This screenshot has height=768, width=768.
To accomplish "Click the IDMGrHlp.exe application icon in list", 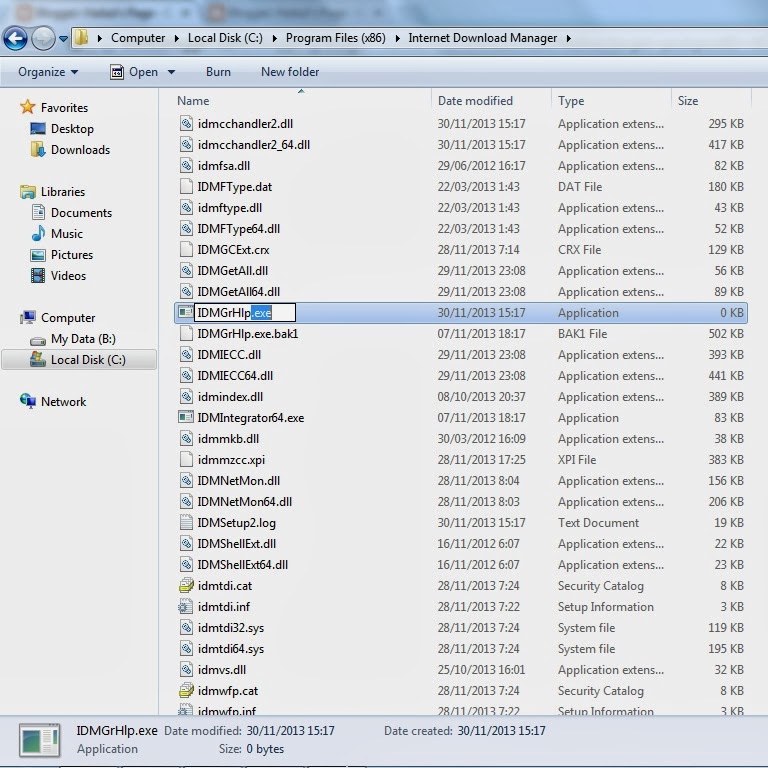I will [x=185, y=312].
